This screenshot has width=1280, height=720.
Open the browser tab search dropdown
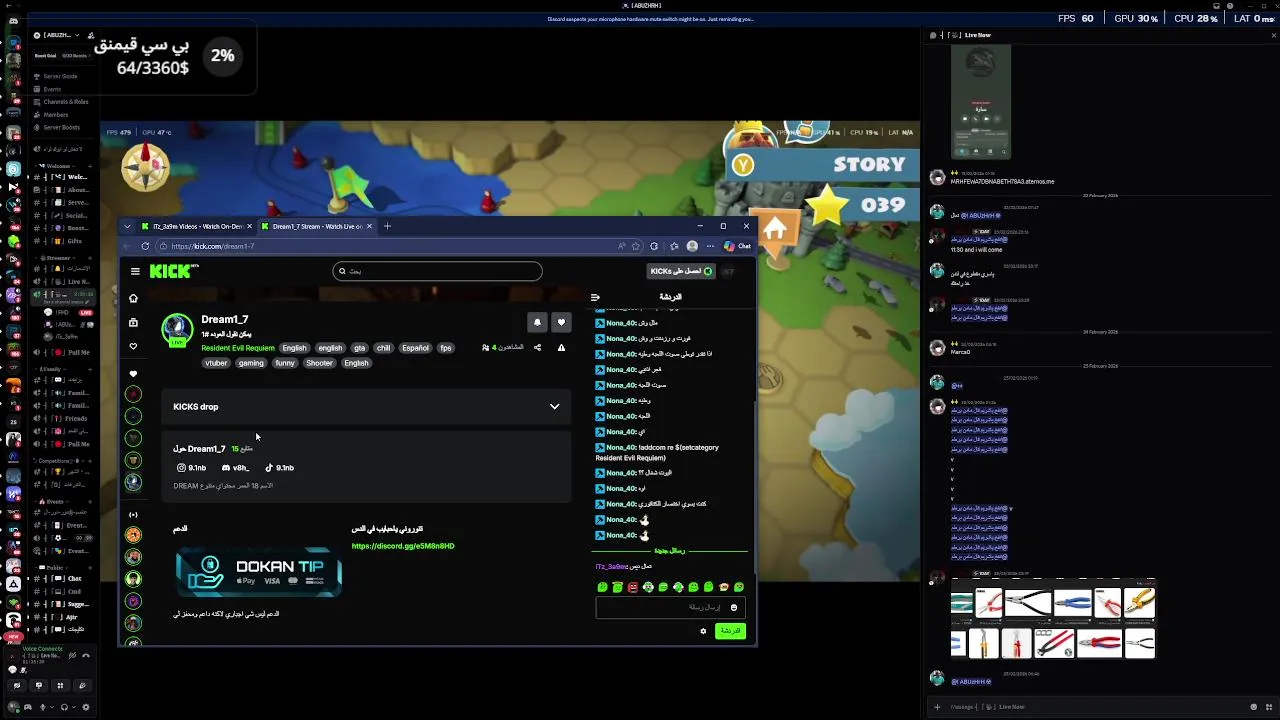tap(126, 226)
